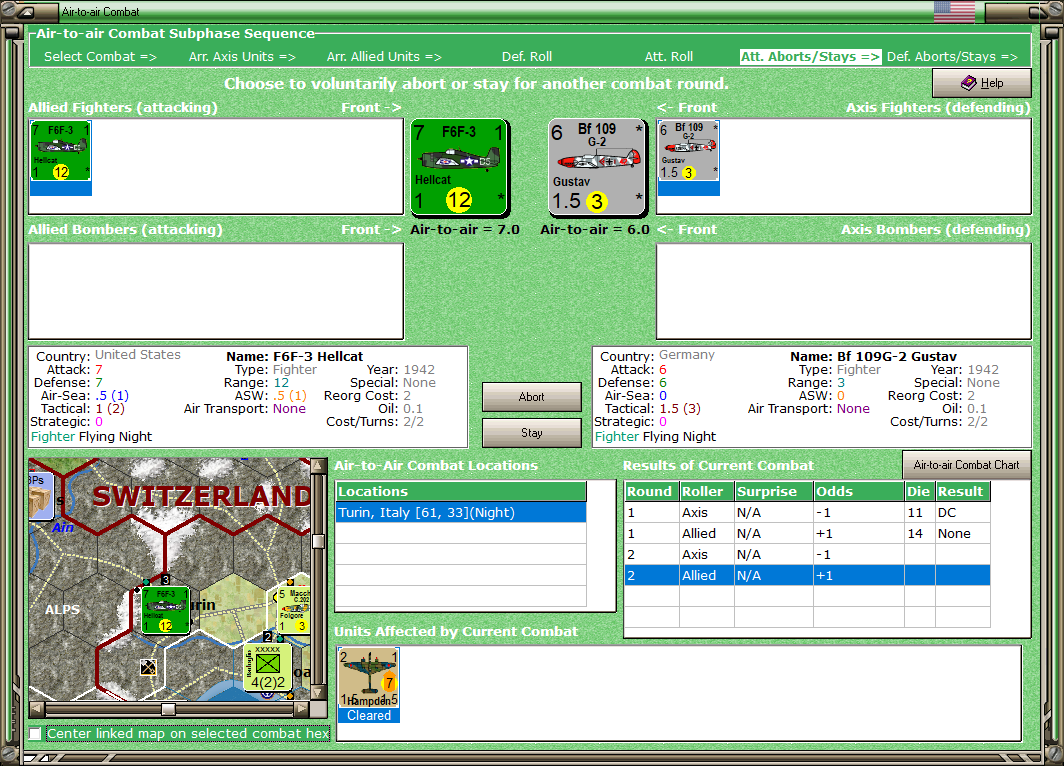
Task: Click Name: Bf 109G-2 Gustav in info panel
Action: click(x=873, y=357)
